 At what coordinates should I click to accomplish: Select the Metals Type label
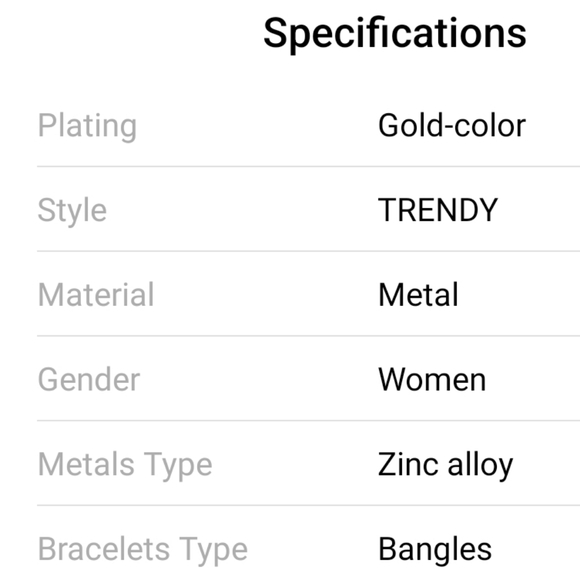click(125, 465)
